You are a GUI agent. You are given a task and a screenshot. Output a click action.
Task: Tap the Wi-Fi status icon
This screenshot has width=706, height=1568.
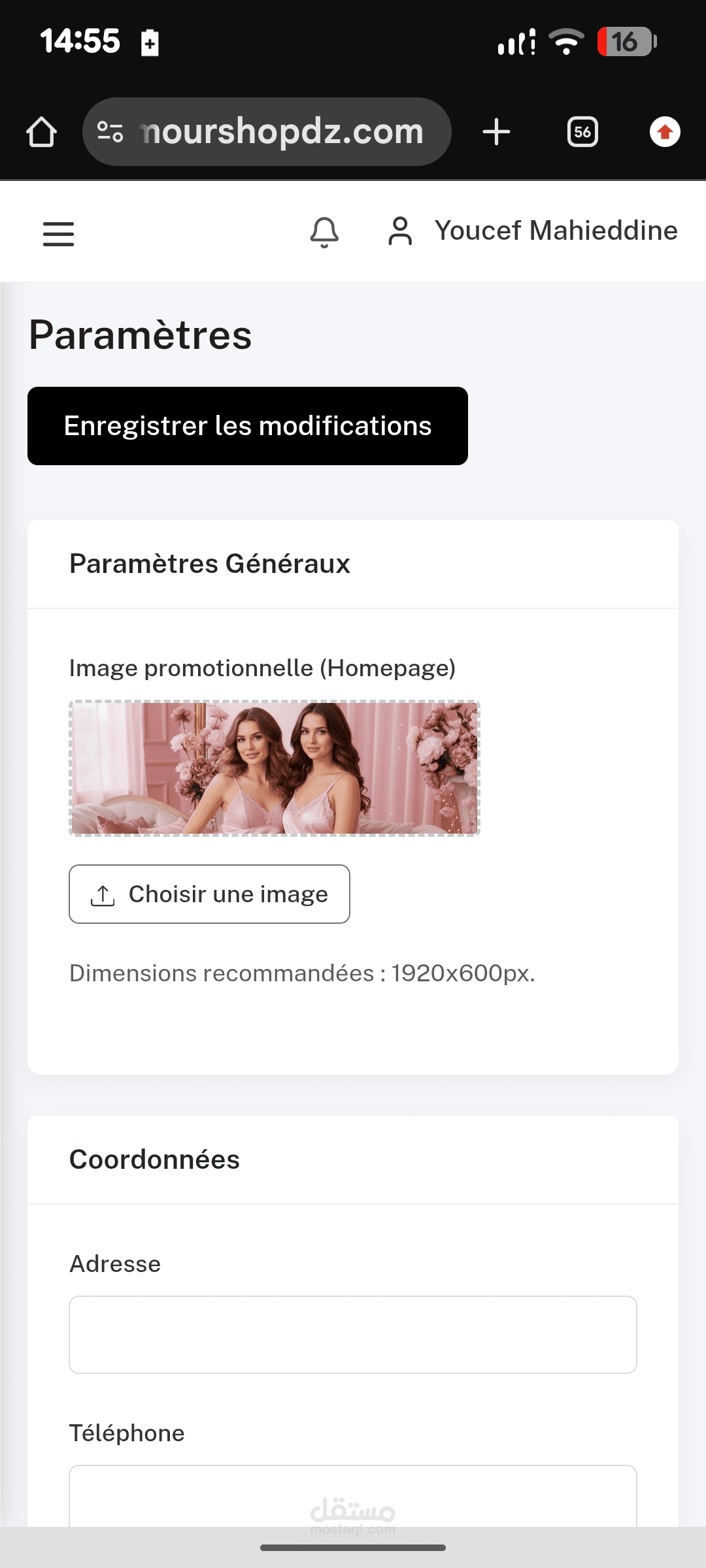566,42
